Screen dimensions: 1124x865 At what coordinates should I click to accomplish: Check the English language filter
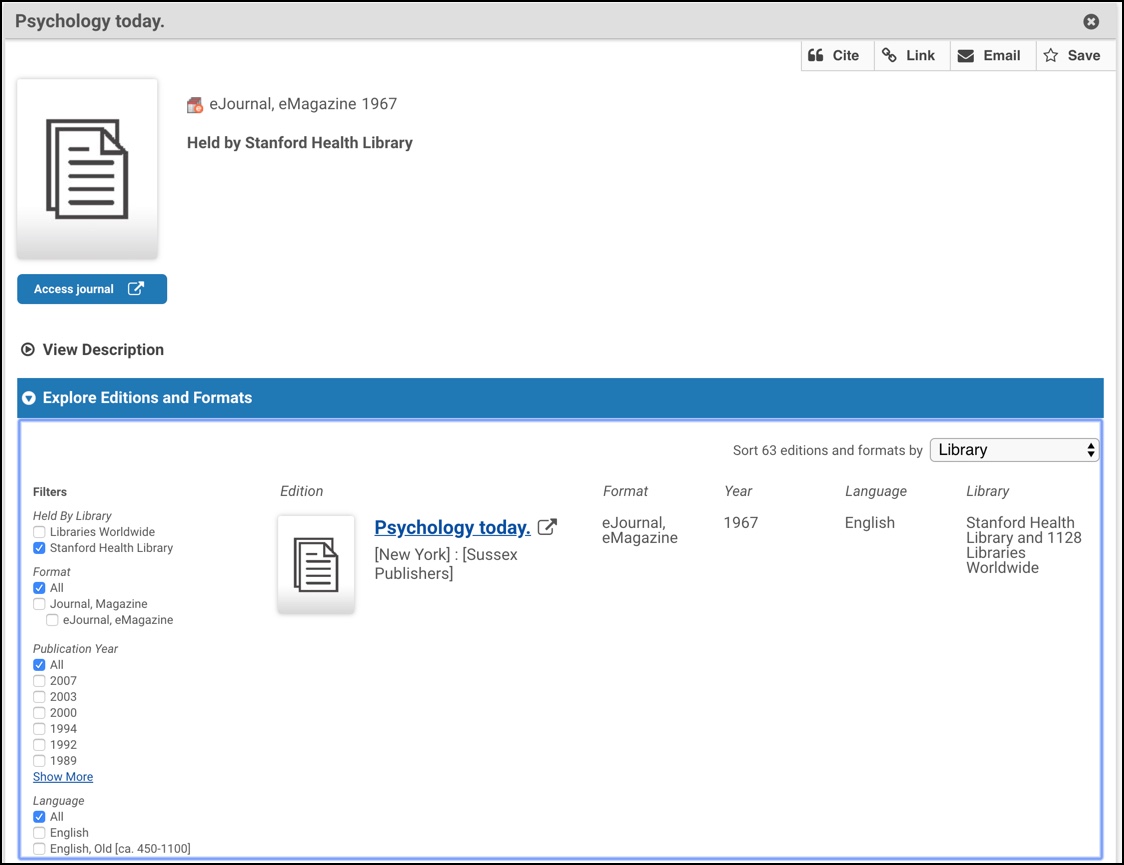[x=39, y=833]
